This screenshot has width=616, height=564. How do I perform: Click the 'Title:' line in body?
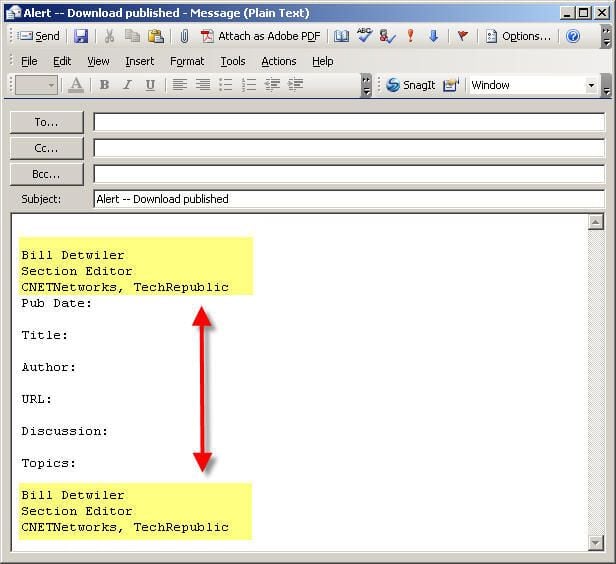click(44, 335)
